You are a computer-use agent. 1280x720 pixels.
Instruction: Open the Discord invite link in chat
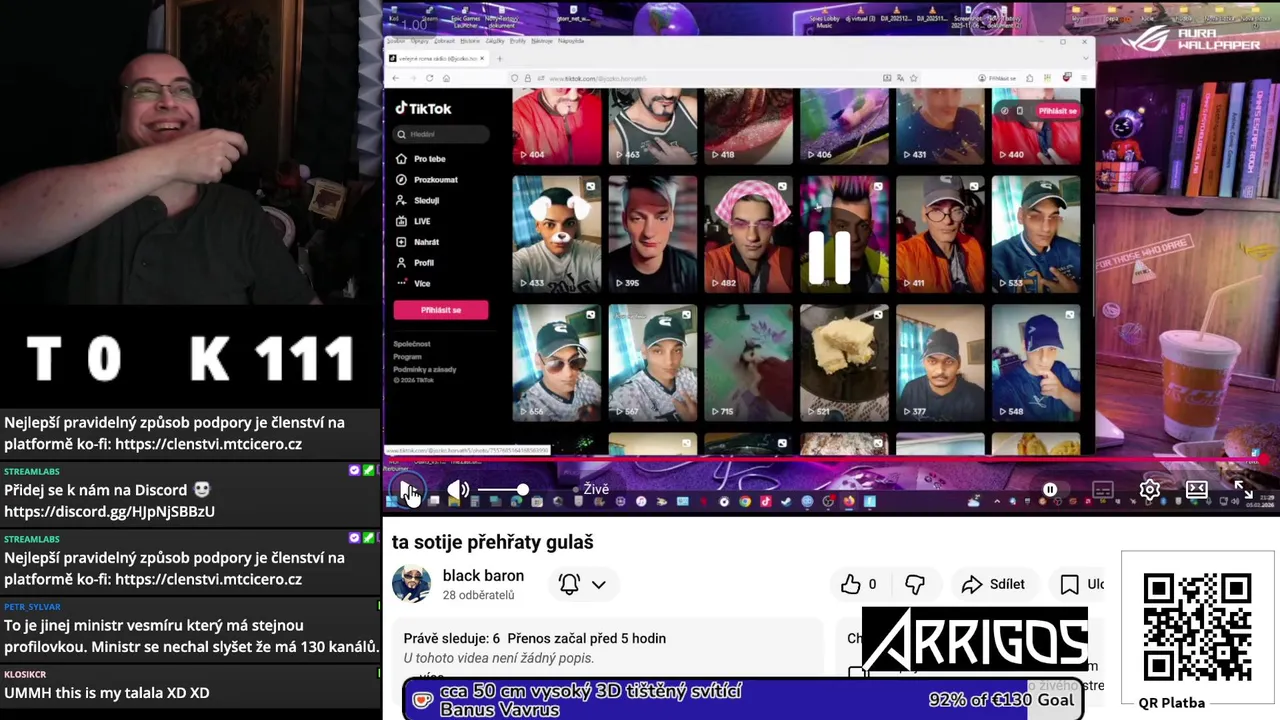click(109, 511)
